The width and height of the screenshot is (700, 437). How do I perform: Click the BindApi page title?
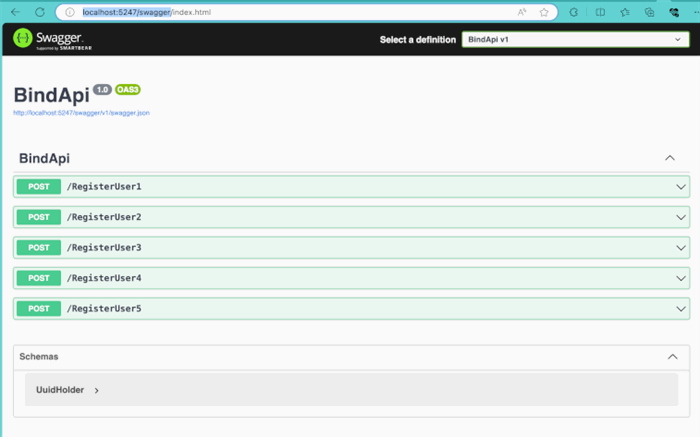tap(51, 95)
